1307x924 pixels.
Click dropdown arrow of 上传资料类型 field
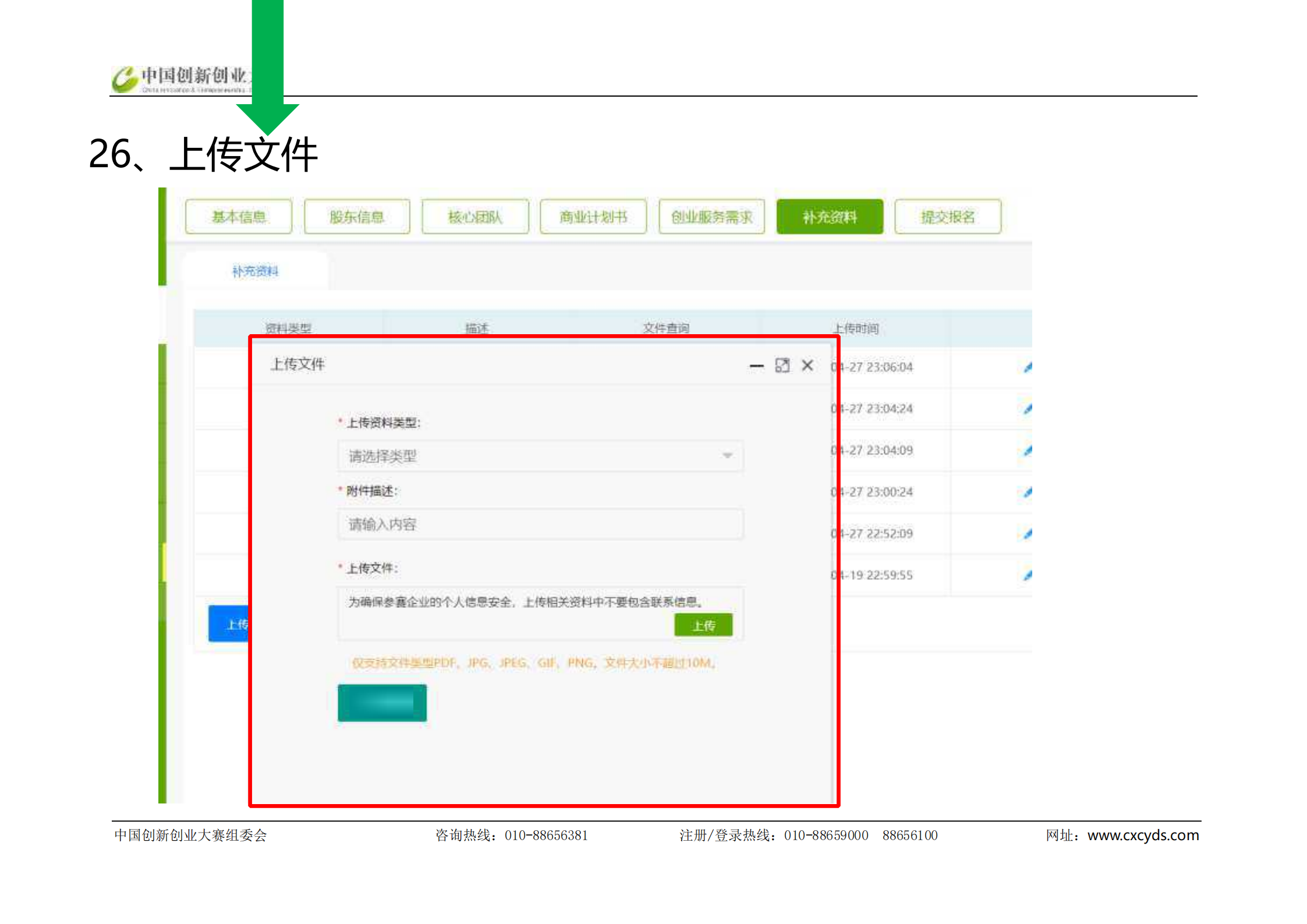727,456
